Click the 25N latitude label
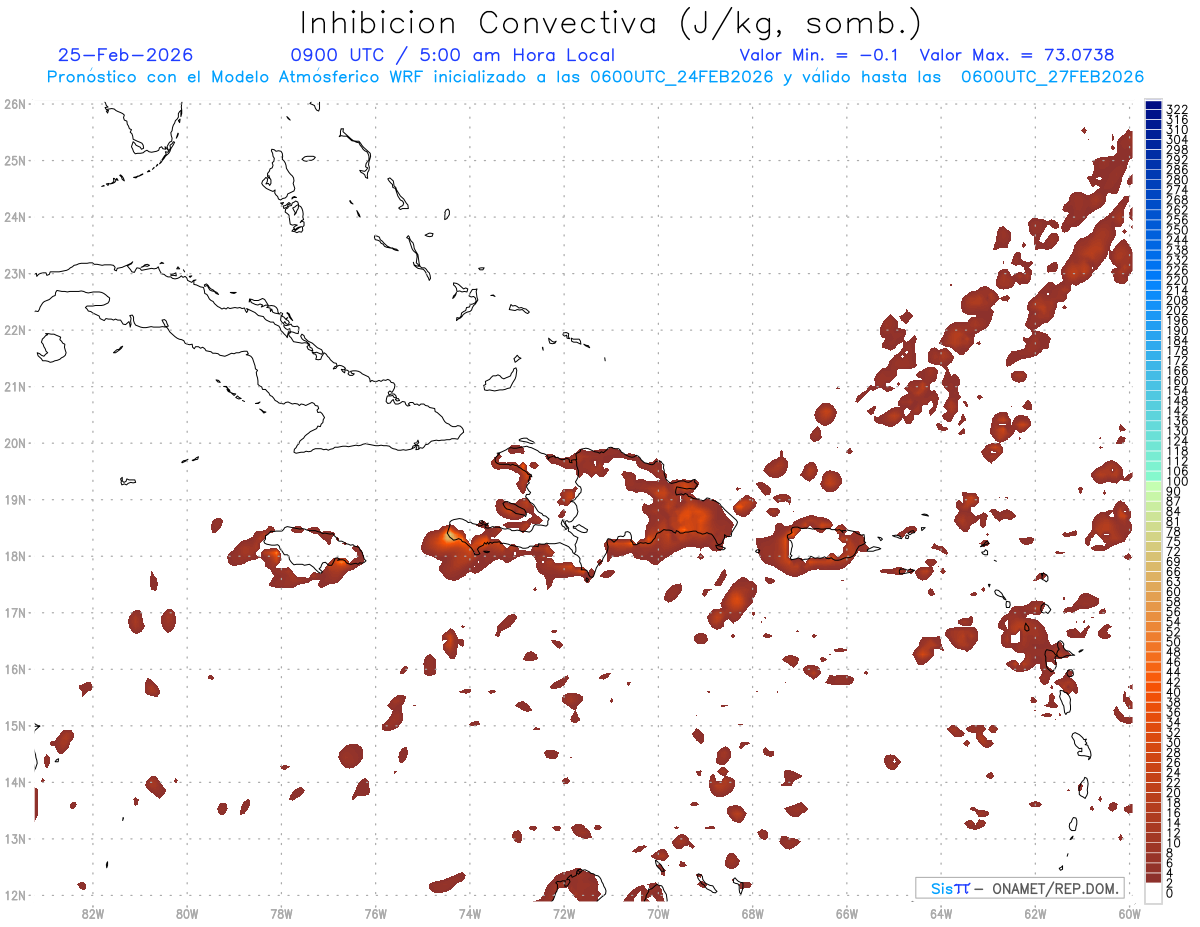The width and height of the screenshot is (1200, 927). pos(15,160)
